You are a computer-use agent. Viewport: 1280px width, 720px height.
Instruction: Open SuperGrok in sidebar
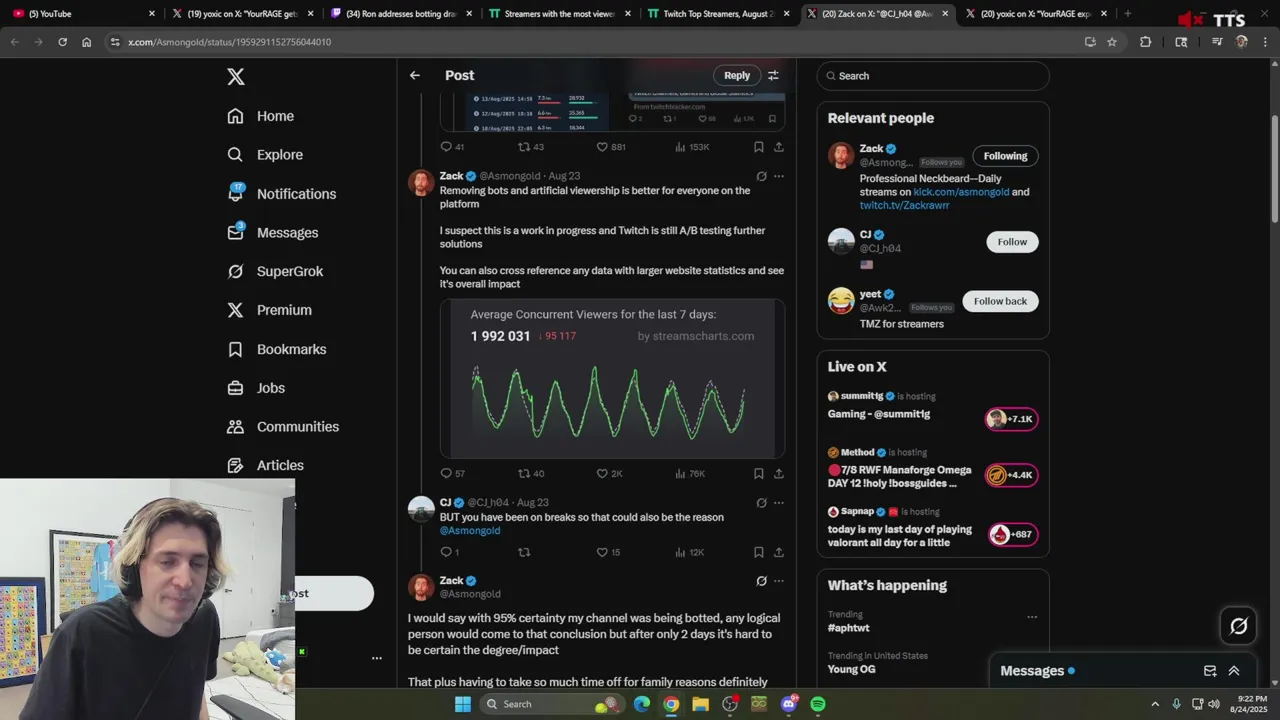pos(275,271)
